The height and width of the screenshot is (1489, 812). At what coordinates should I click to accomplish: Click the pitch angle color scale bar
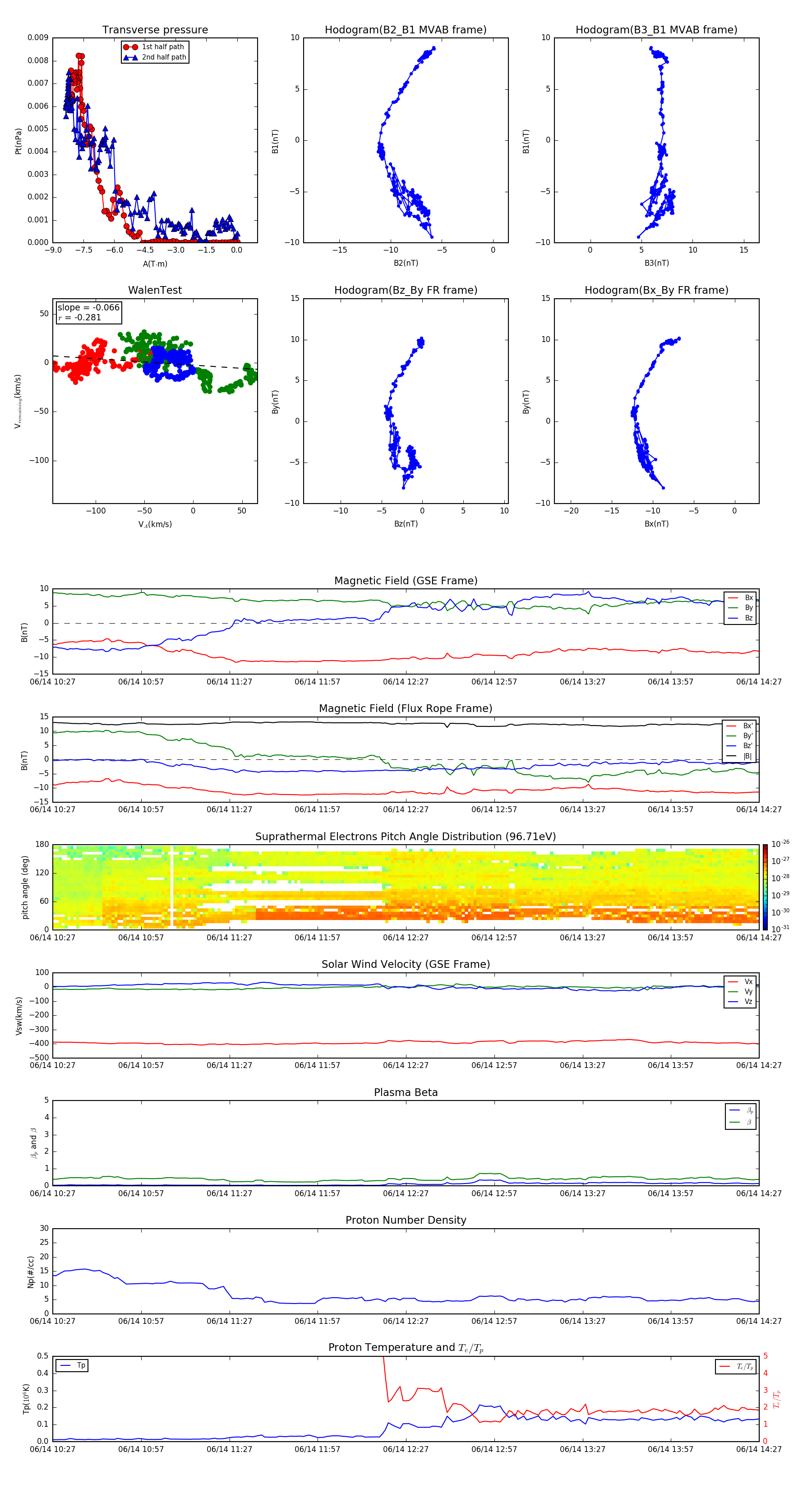(x=765, y=887)
